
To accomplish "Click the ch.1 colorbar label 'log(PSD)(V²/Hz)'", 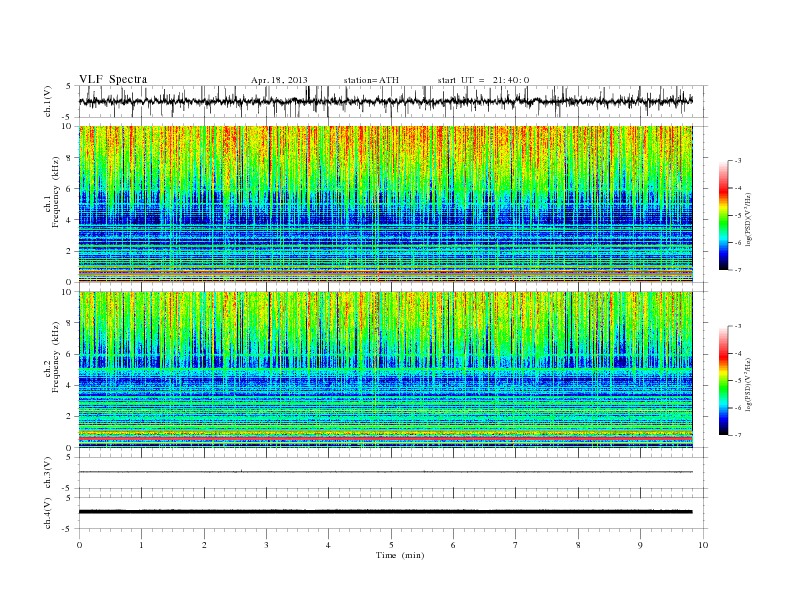I will point(748,219).
